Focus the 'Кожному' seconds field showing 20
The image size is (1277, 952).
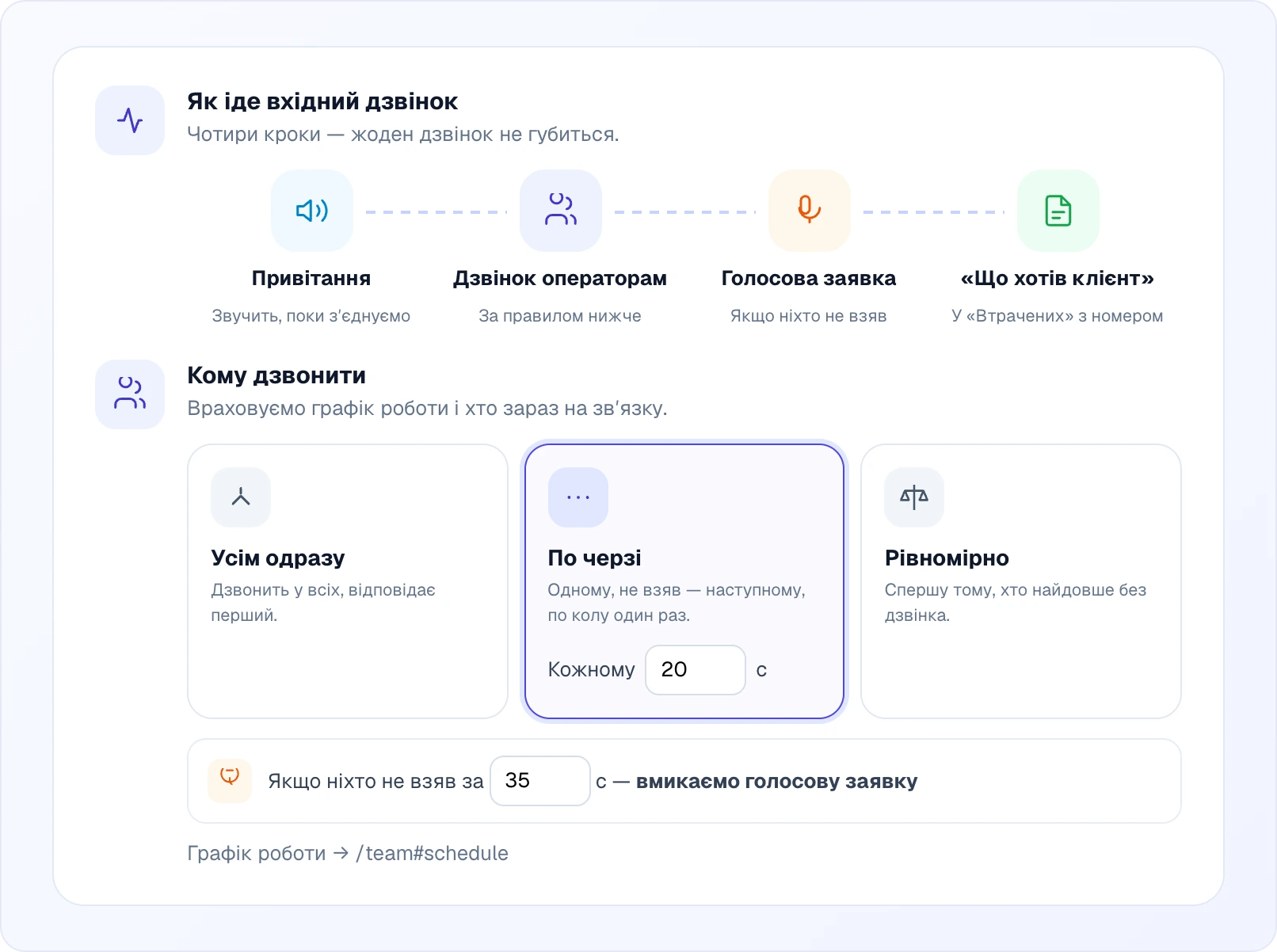tap(696, 670)
